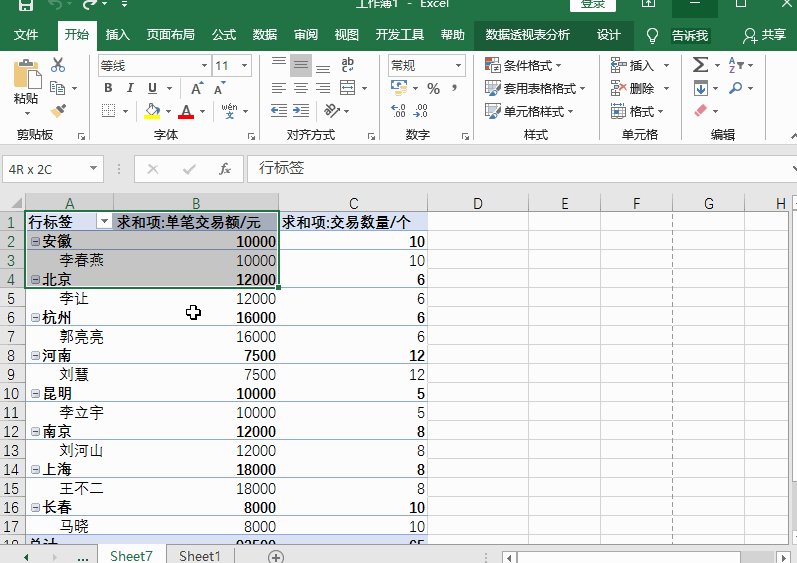Collapse the 杭州 group in pivot table
The width and height of the screenshot is (797, 563).
(x=35, y=317)
